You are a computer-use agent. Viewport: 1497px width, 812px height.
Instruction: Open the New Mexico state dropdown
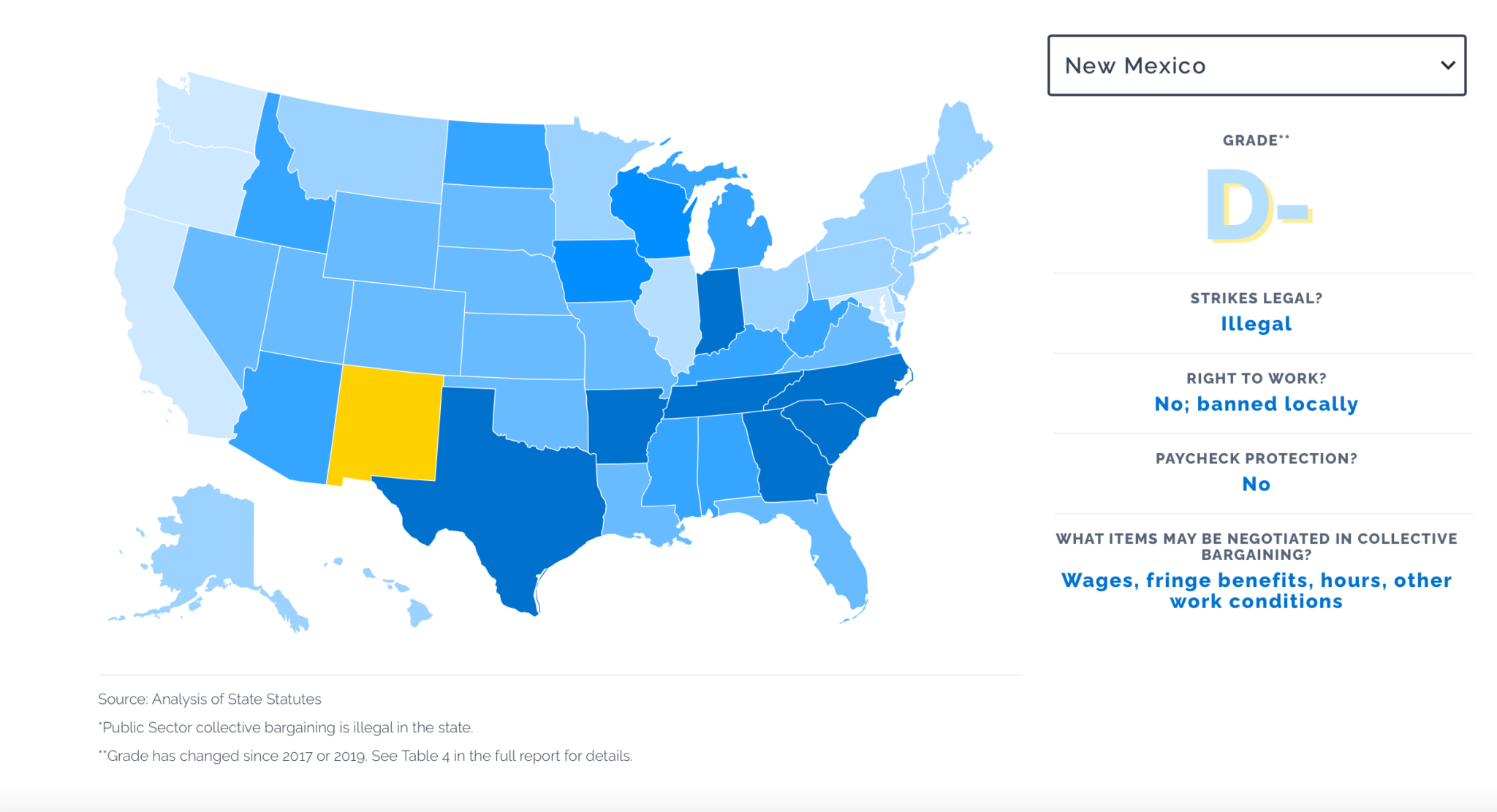(1256, 66)
